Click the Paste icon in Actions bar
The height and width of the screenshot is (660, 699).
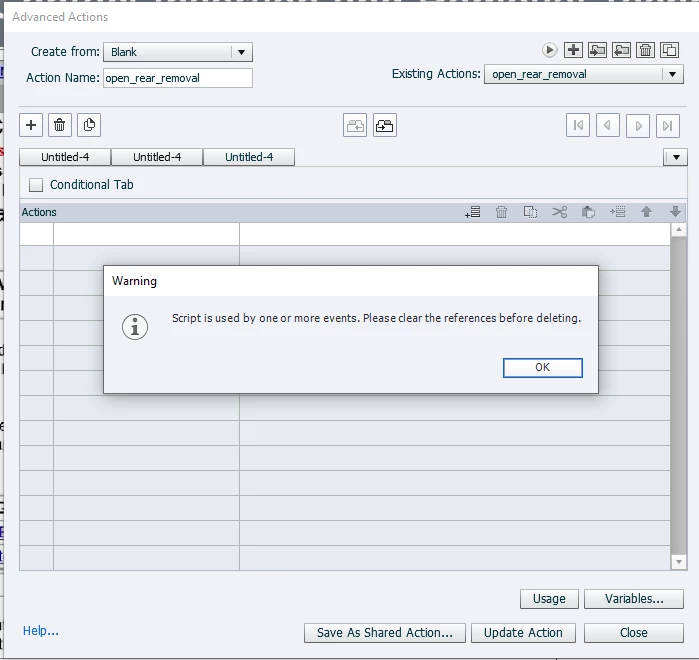pos(588,212)
